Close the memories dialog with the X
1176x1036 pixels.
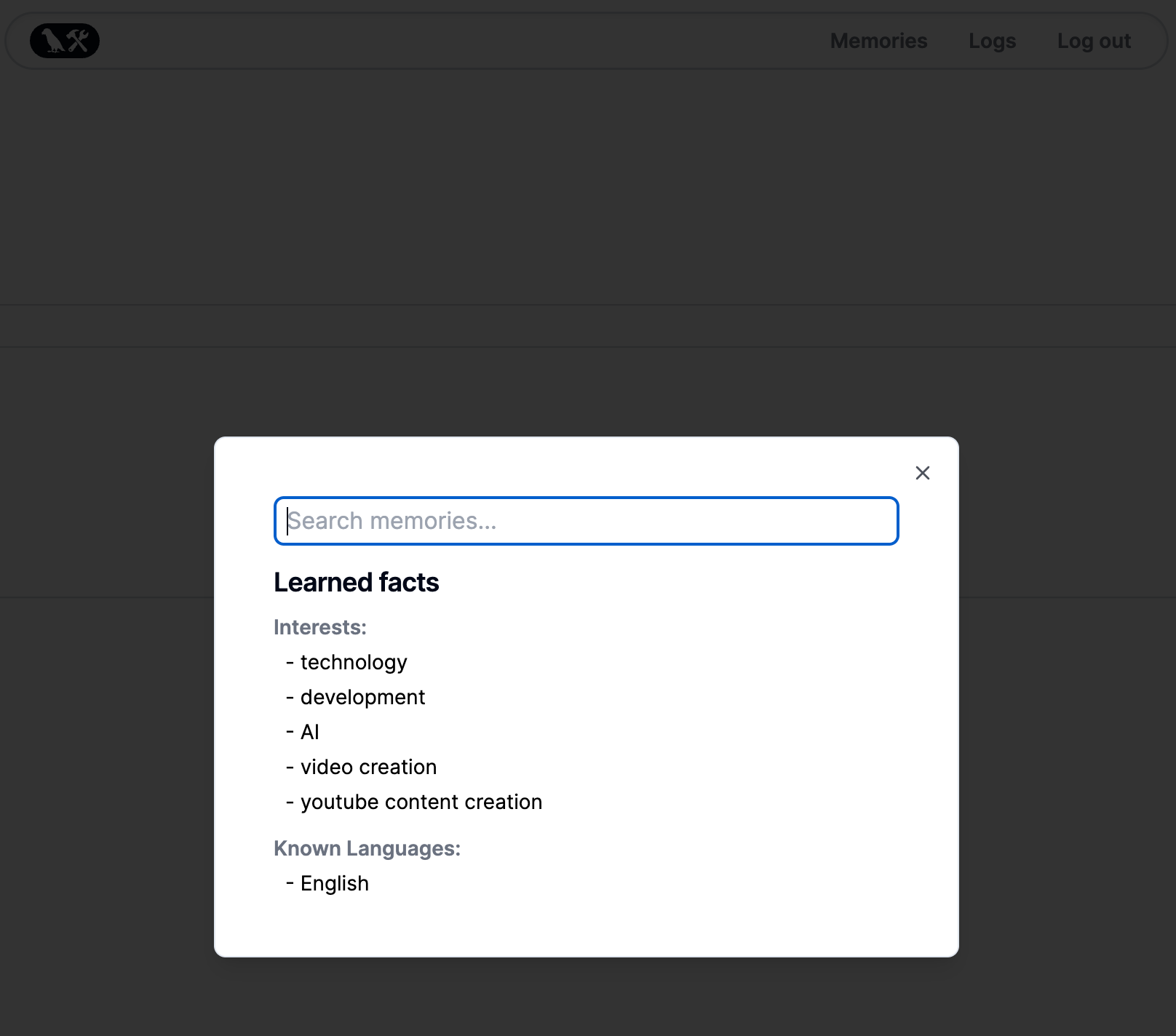[923, 473]
